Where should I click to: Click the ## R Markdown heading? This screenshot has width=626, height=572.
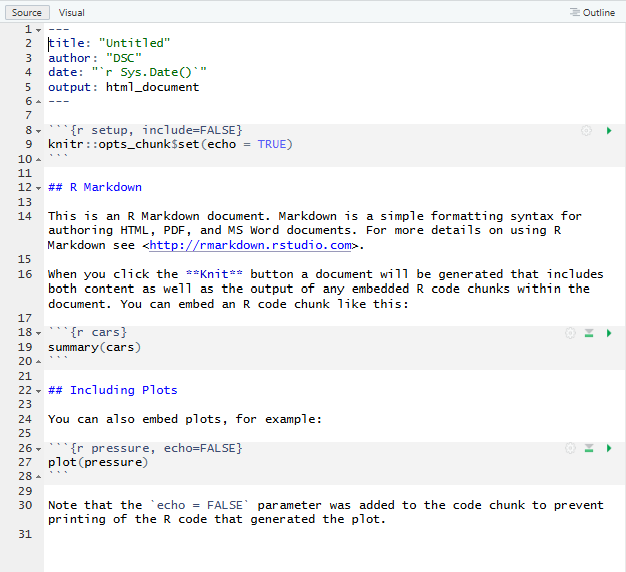coord(95,187)
